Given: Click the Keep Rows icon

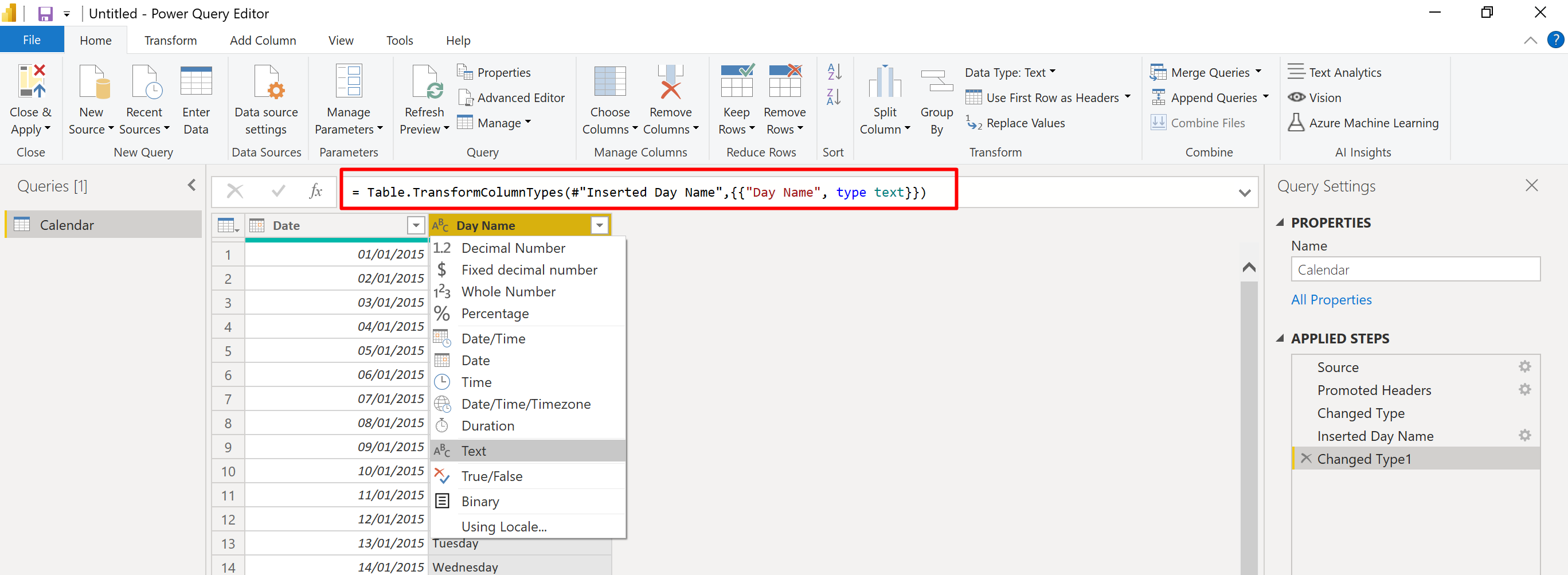Looking at the screenshot, I should [737, 80].
